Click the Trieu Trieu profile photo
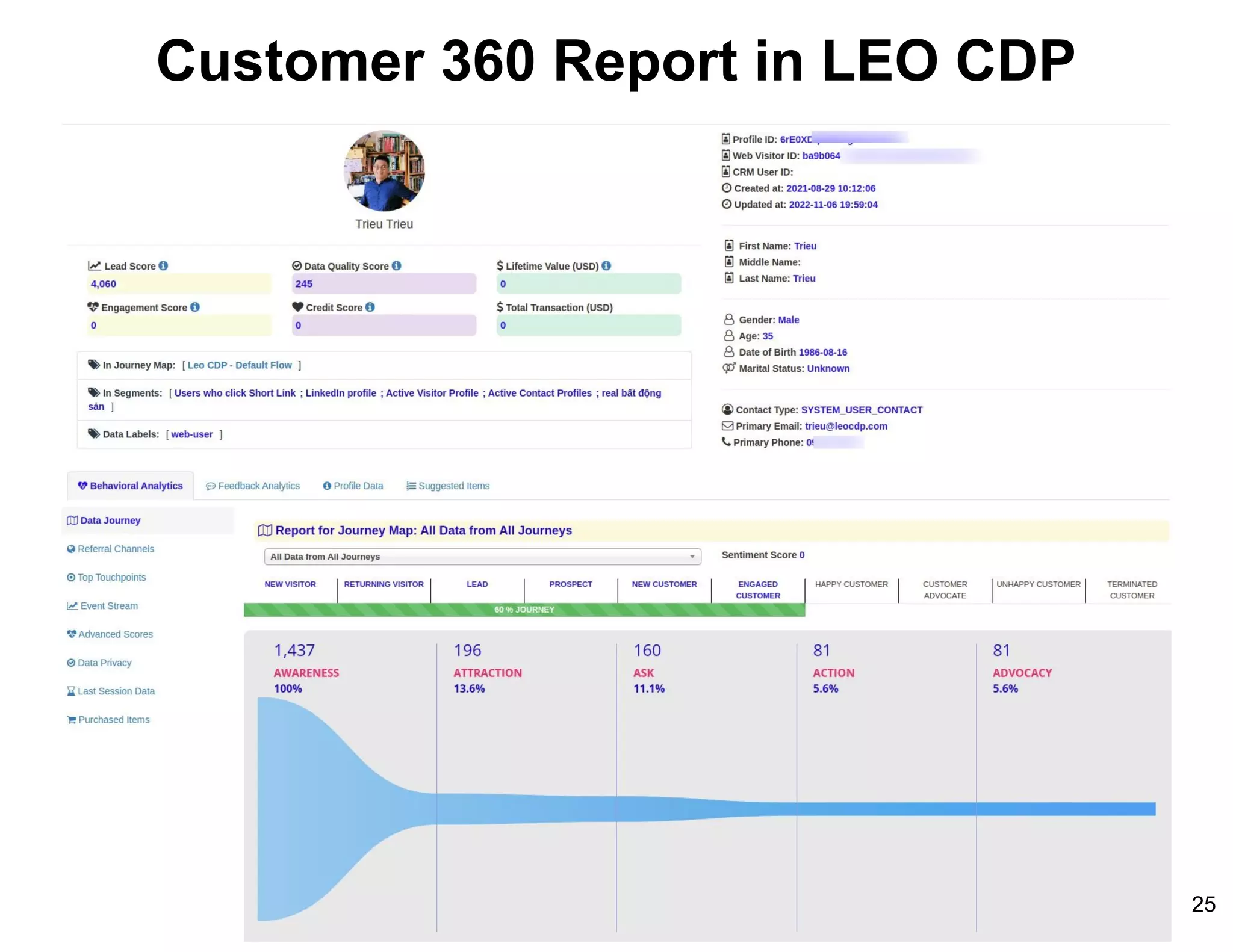Viewport: 1233px width, 952px height. point(384,171)
